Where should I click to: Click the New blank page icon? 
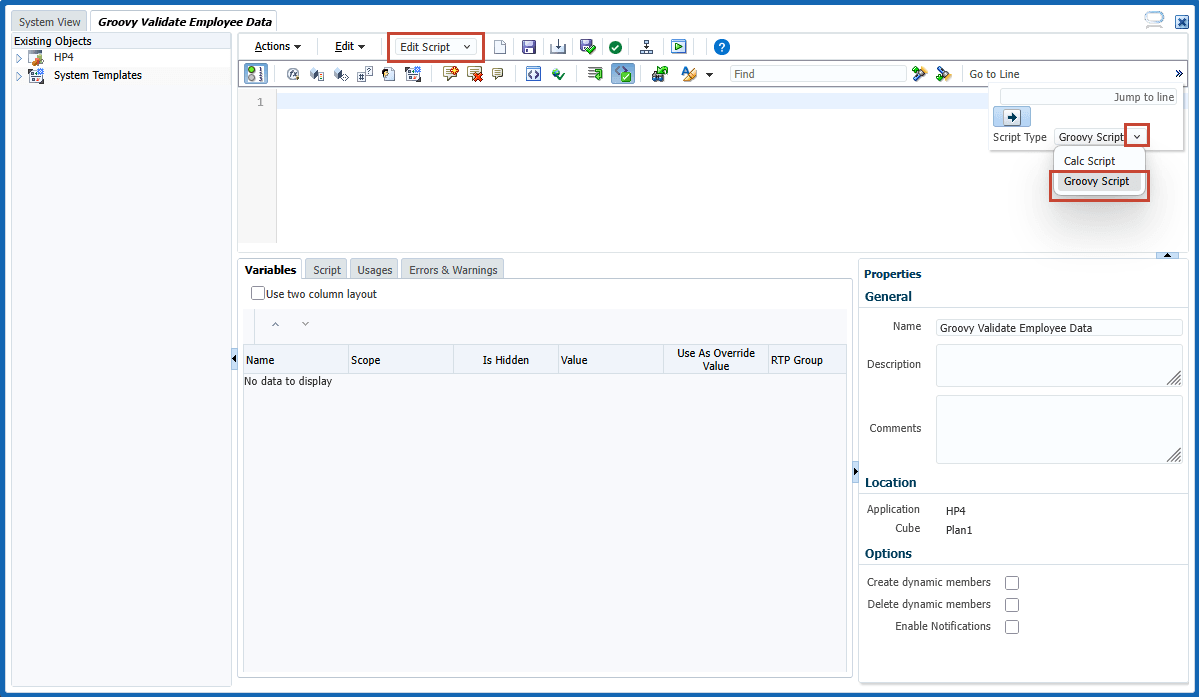point(499,47)
